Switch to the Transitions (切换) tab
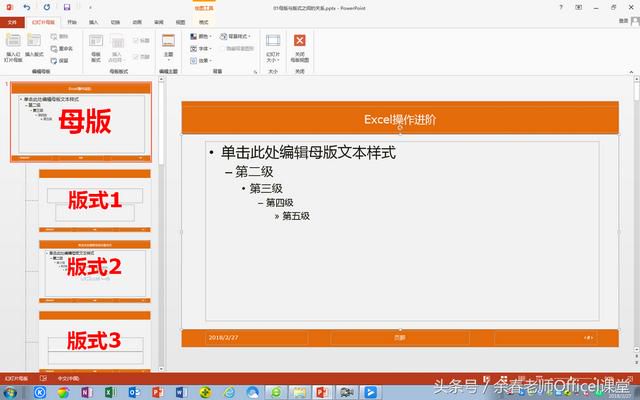Screen dimensions: 640x400 [x=116, y=22]
